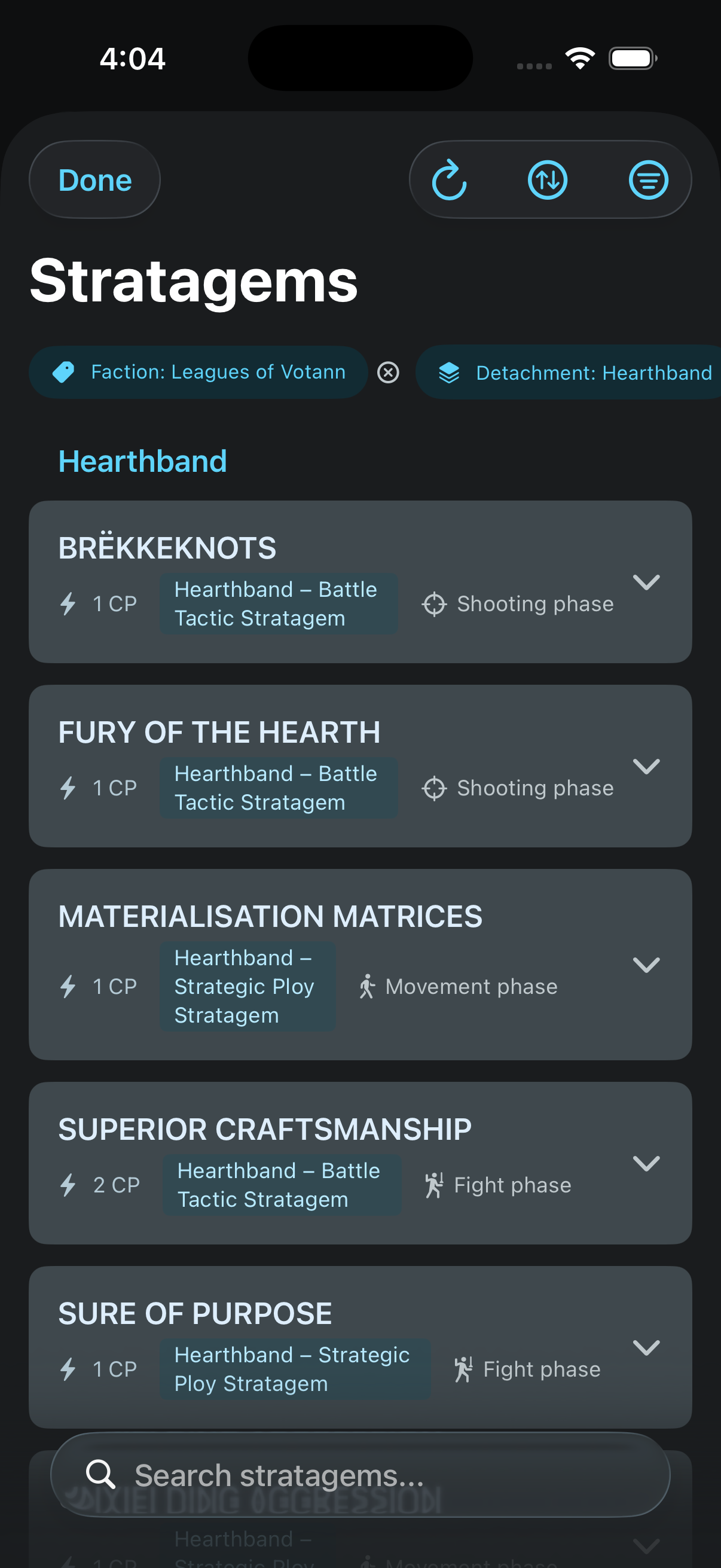Image resolution: width=721 pixels, height=1568 pixels.
Task: Click the Shooting phase icon on Brëkkeknots
Action: coord(434,604)
